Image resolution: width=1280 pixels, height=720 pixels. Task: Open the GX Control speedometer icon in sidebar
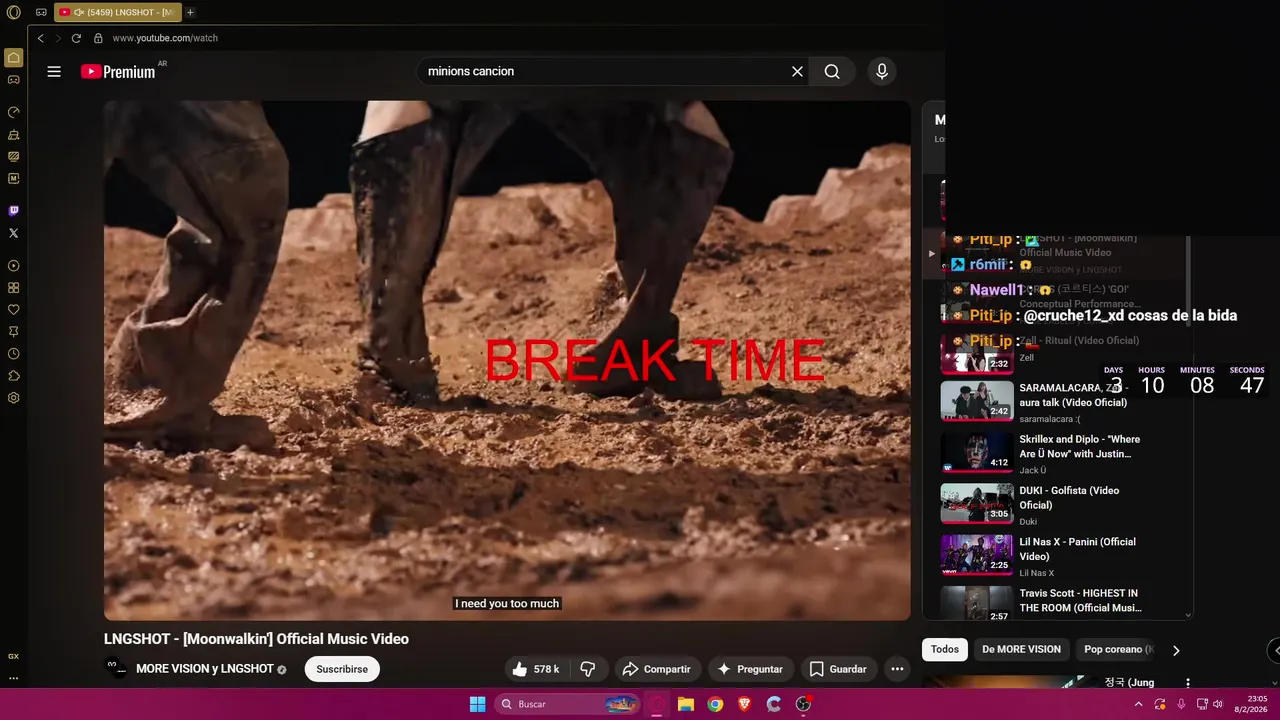pyautogui.click(x=14, y=111)
